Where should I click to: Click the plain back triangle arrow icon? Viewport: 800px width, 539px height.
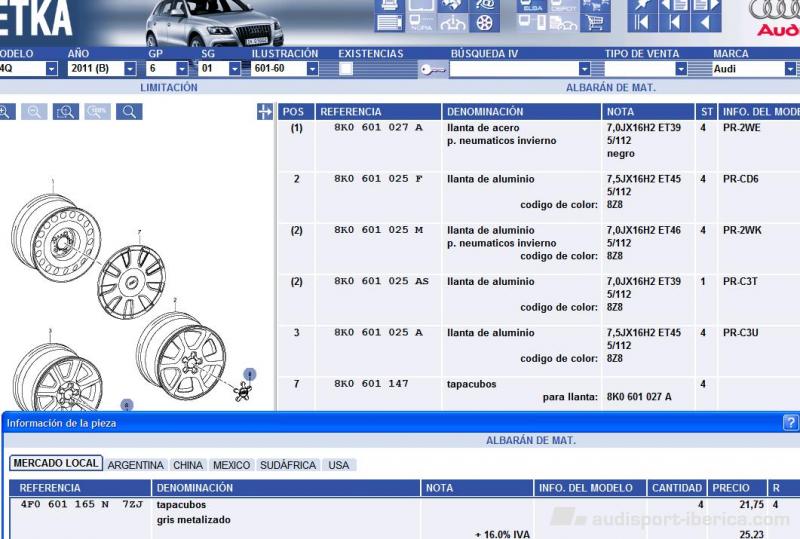706,23
